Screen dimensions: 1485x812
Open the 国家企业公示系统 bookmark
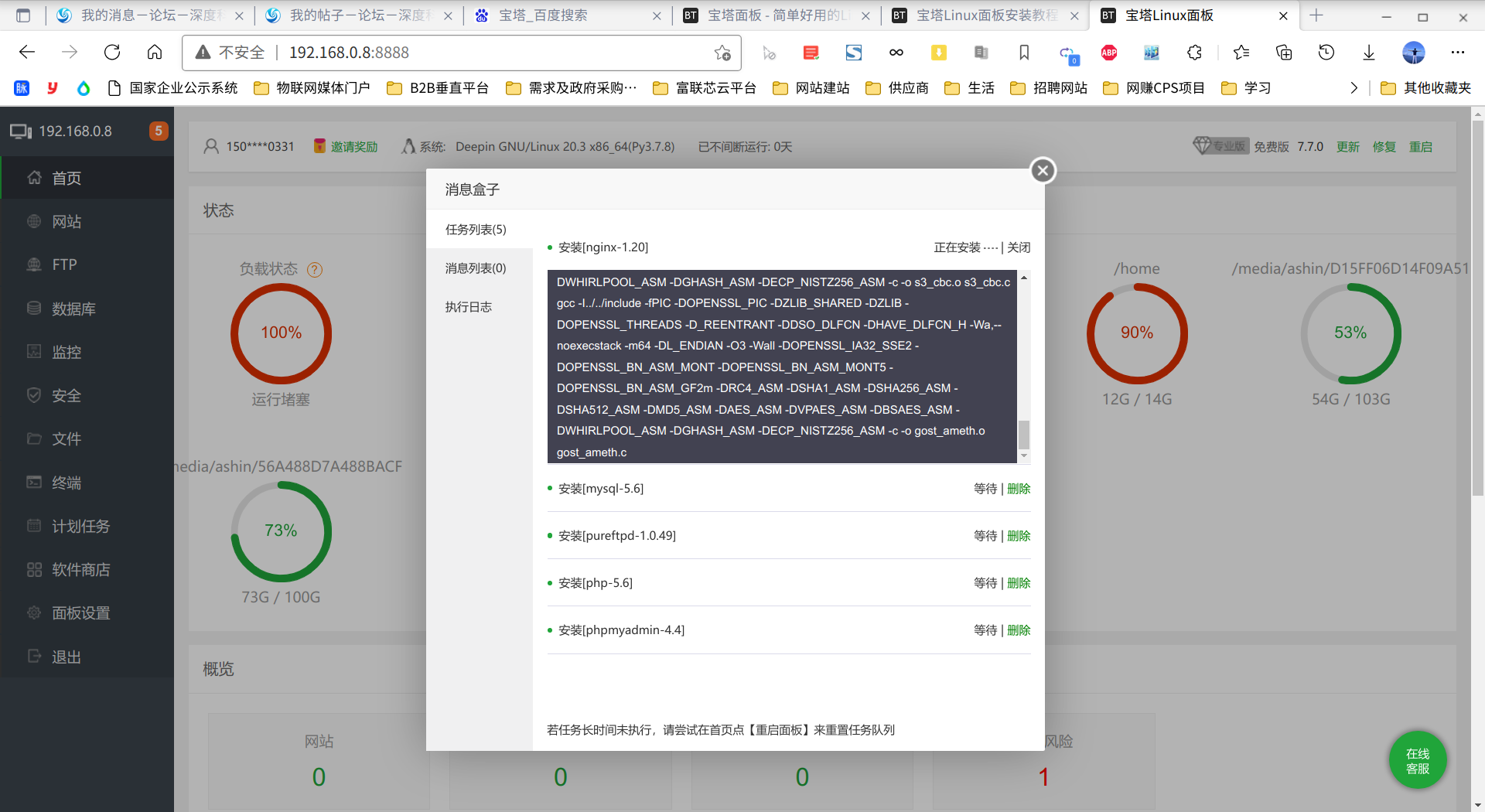pos(172,88)
